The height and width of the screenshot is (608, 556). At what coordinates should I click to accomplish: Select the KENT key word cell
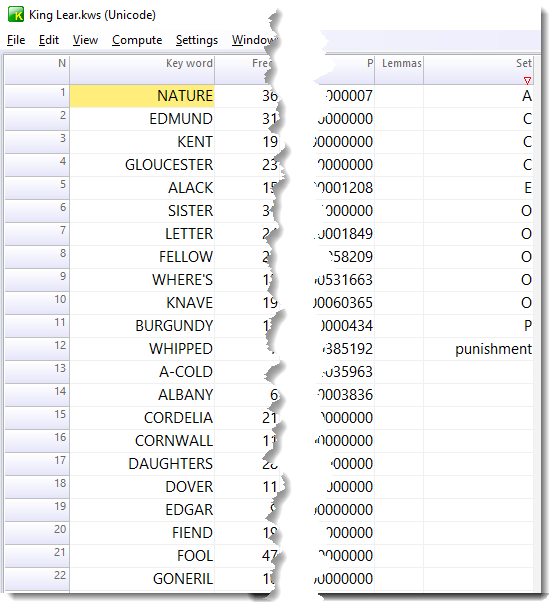(142, 142)
